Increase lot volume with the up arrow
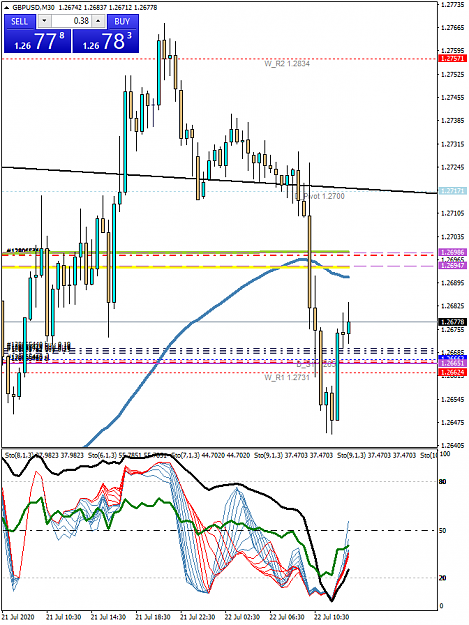The width and height of the screenshot is (469, 625). (x=99, y=21)
